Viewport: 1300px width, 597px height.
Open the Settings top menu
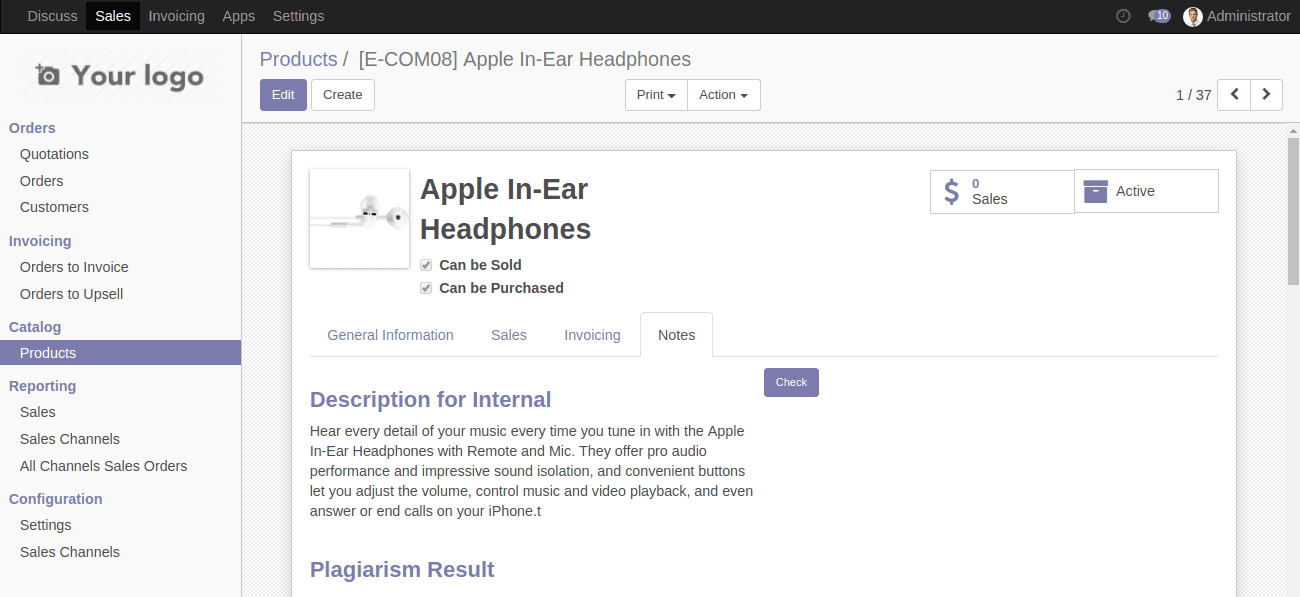pyautogui.click(x=298, y=16)
